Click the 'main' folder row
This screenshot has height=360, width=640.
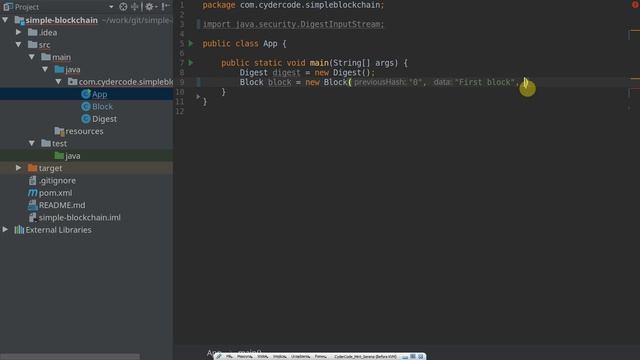pyautogui.click(x=87, y=57)
